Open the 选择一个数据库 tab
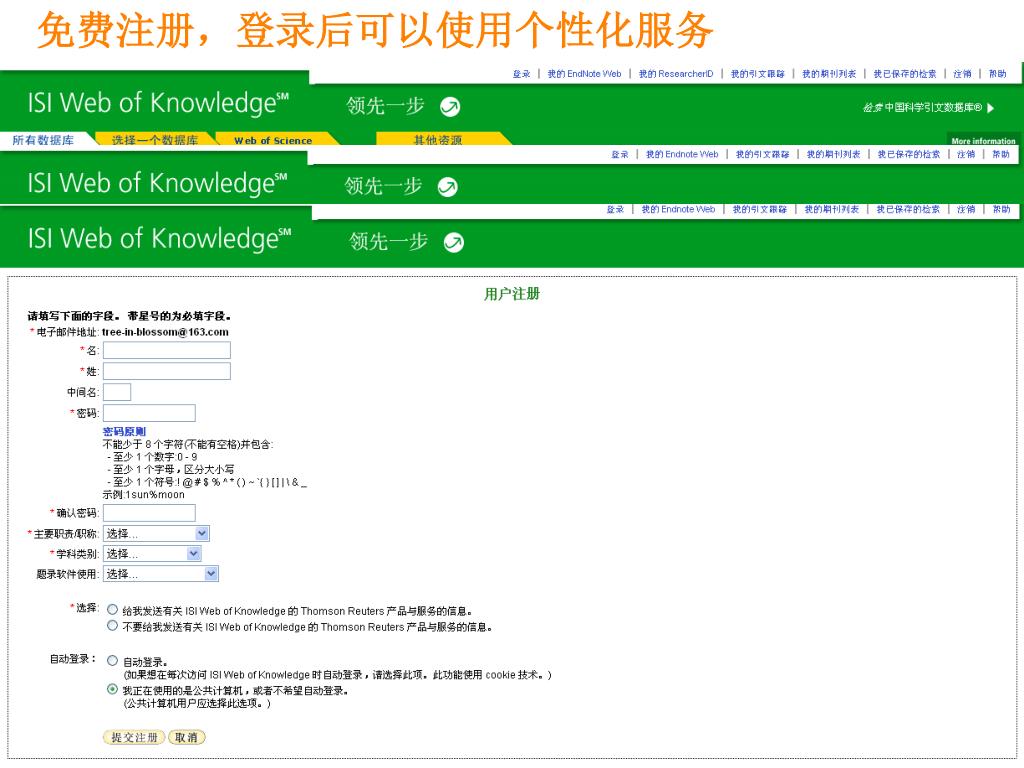 (154, 140)
